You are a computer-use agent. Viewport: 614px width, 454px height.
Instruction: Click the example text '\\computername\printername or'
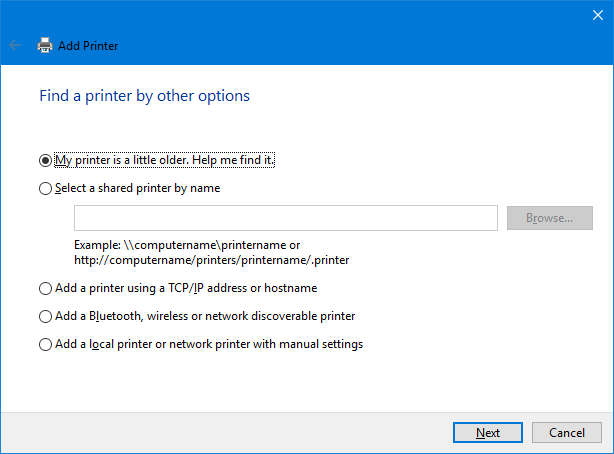212,245
